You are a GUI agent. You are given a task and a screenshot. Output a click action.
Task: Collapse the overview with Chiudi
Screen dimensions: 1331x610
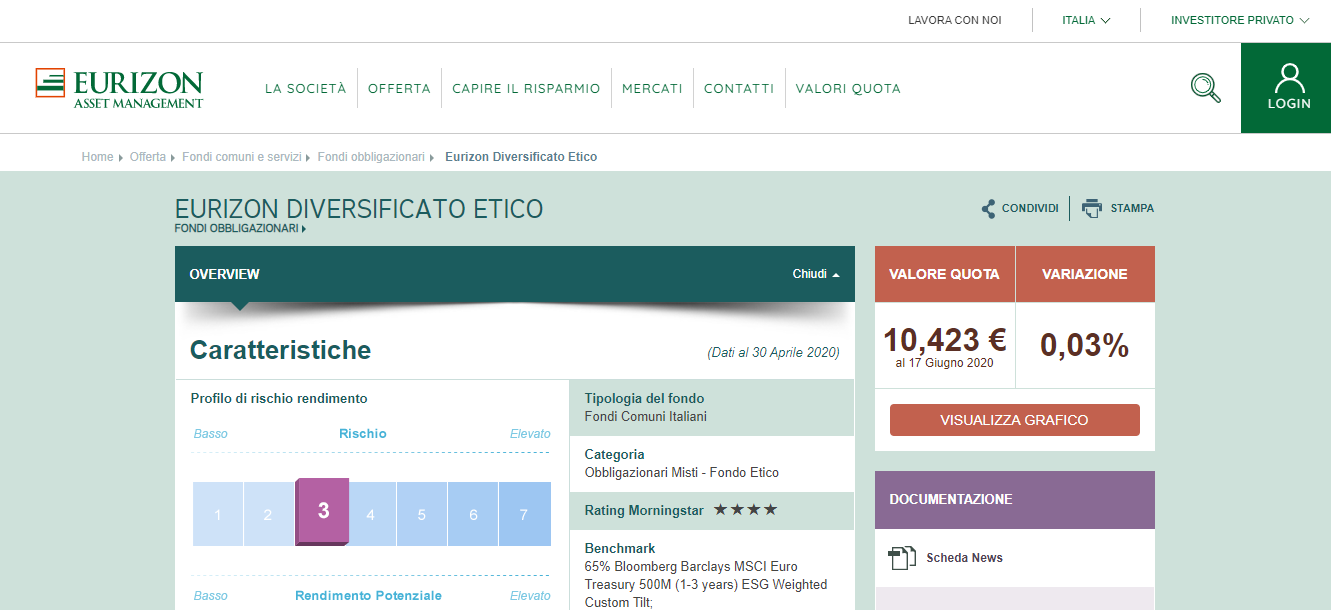tap(815, 274)
